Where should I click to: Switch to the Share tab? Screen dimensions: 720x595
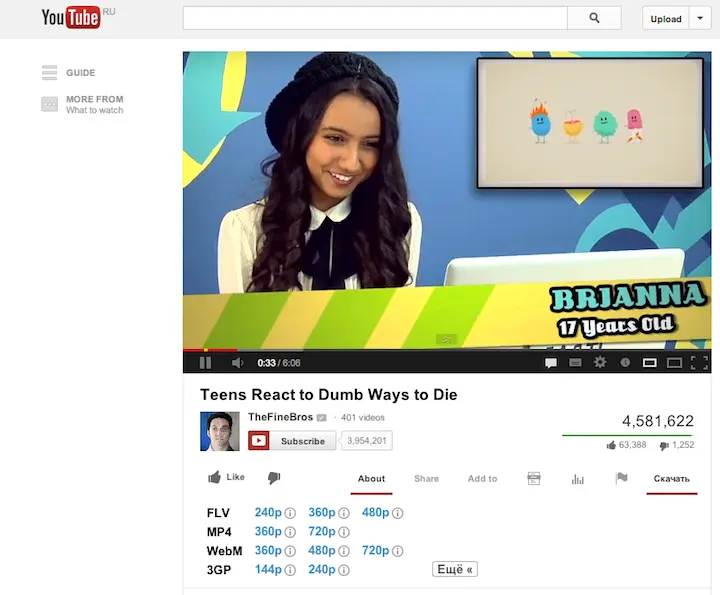(426, 479)
